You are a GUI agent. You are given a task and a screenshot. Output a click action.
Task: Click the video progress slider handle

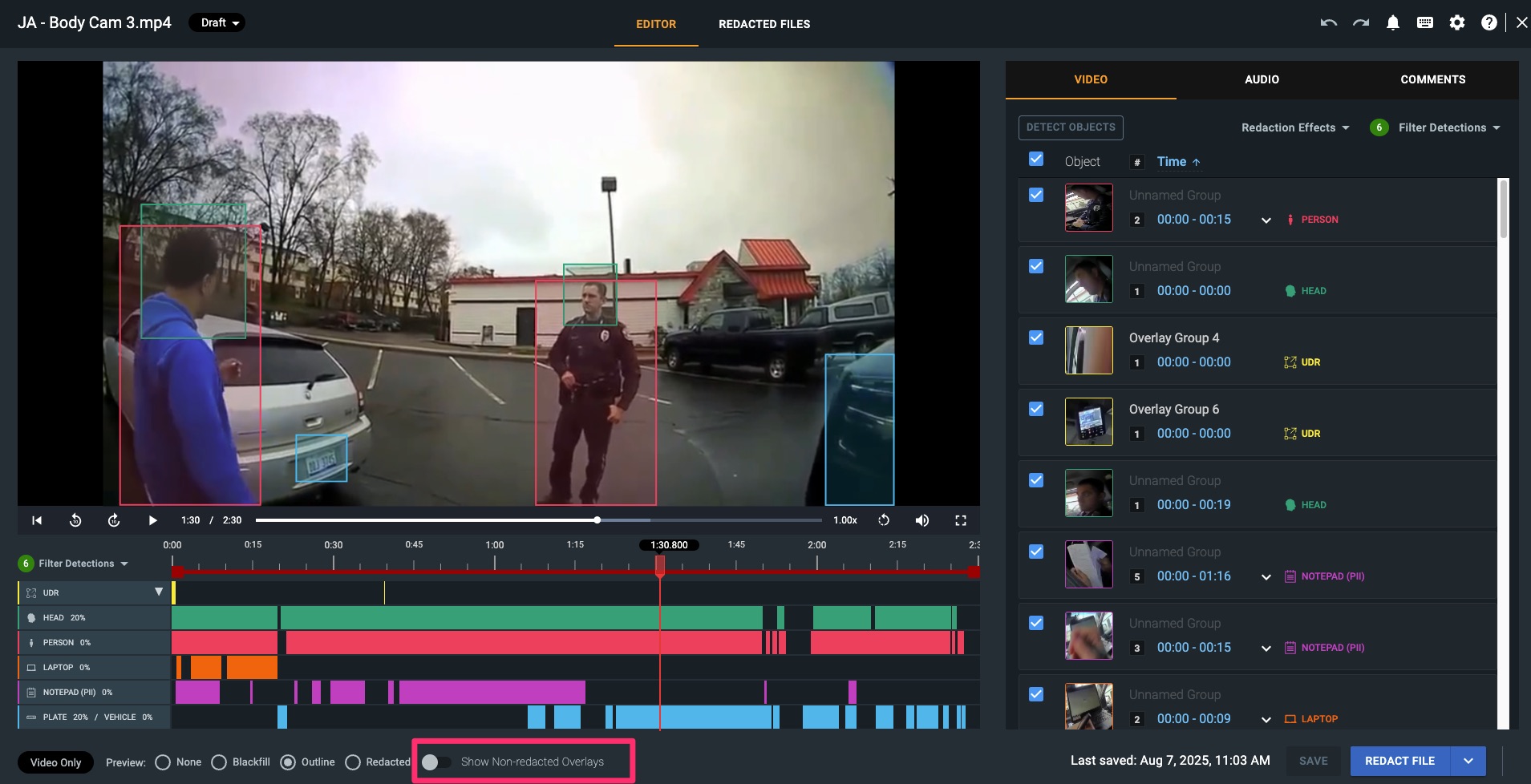(597, 520)
